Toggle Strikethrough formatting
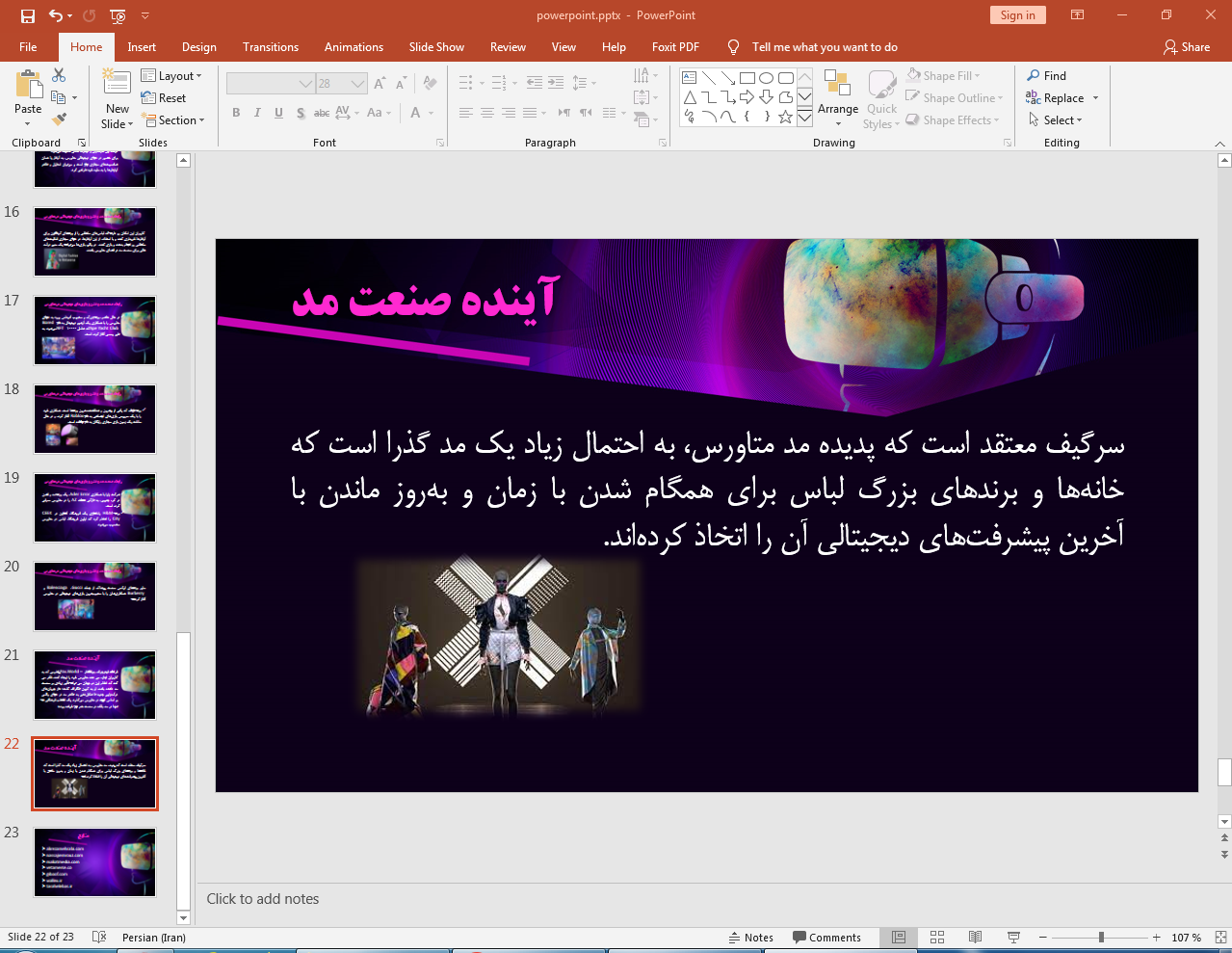Viewport: 1232px width, 953px height. tap(322, 113)
